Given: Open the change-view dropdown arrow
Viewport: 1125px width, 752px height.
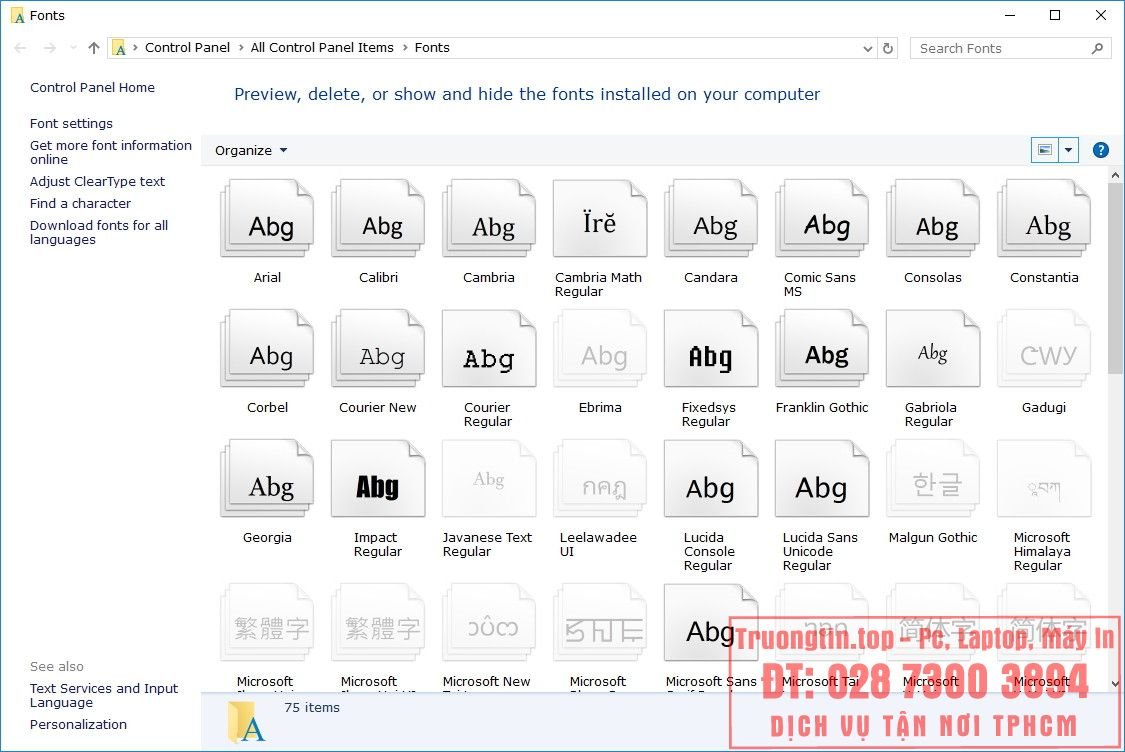Looking at the screenshot, I should (1069, 149).
